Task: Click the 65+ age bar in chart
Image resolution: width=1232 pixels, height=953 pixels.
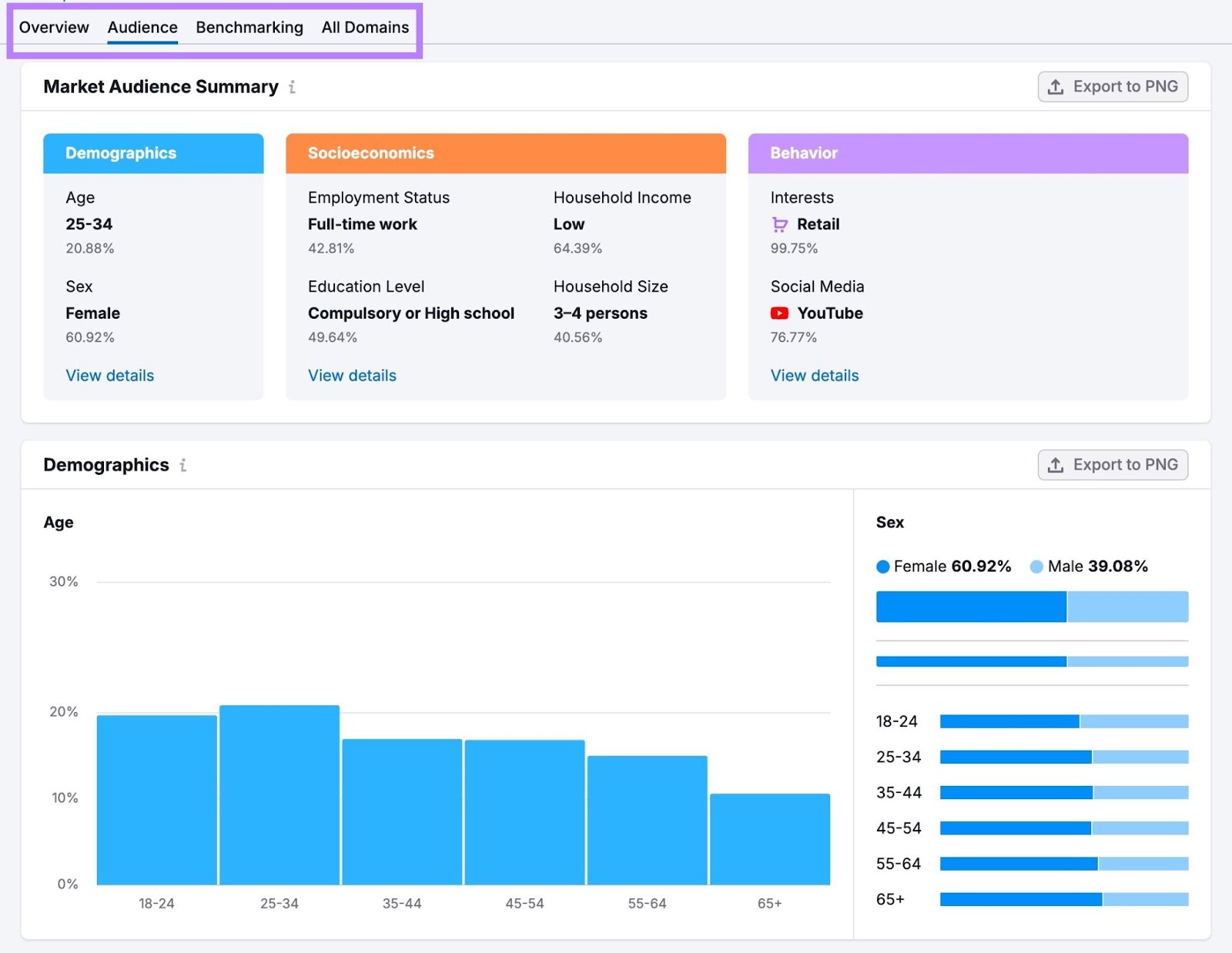Action: click(769, 839)
